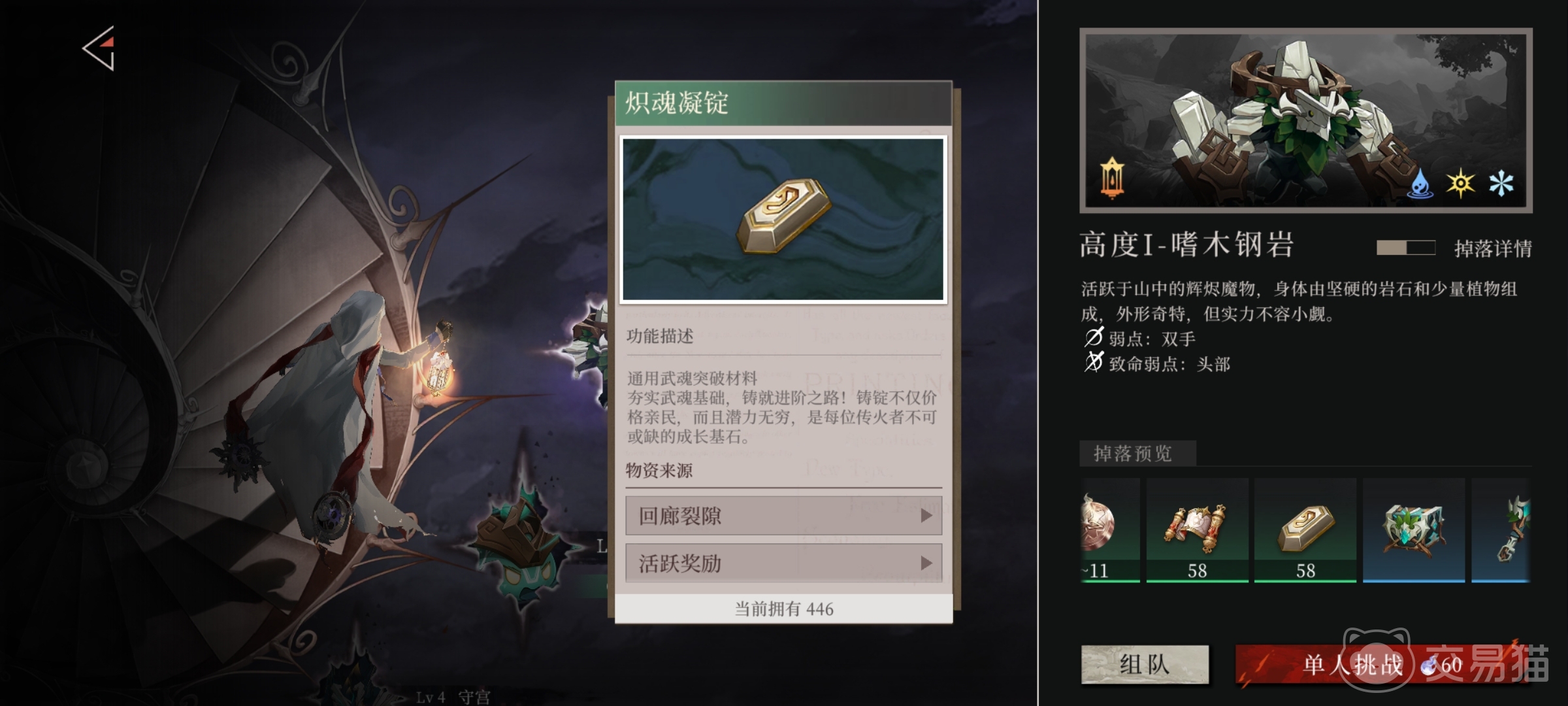The width and height of the screenshot is (1568, 706).
Task: Select the gold ingot drop item
Action: click(1305, 530)
